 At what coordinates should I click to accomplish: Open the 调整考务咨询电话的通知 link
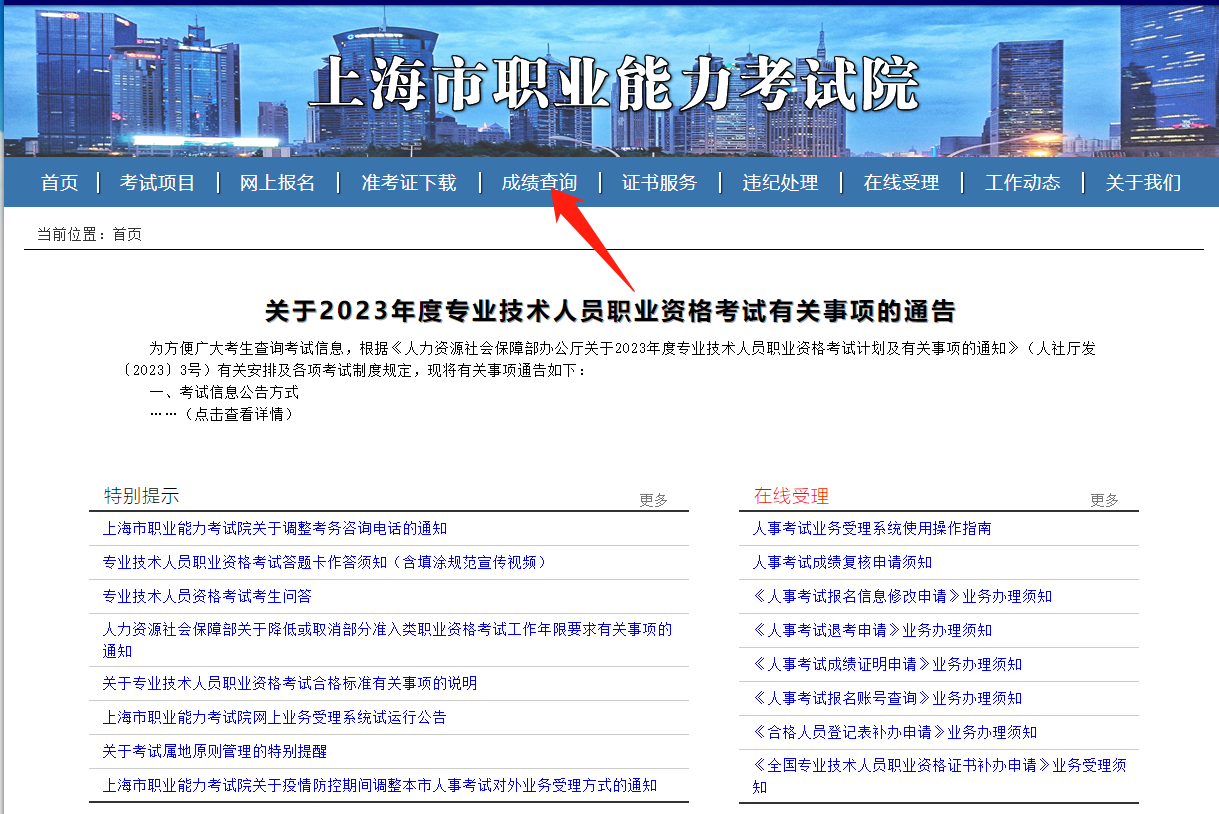tap(275, 528)
